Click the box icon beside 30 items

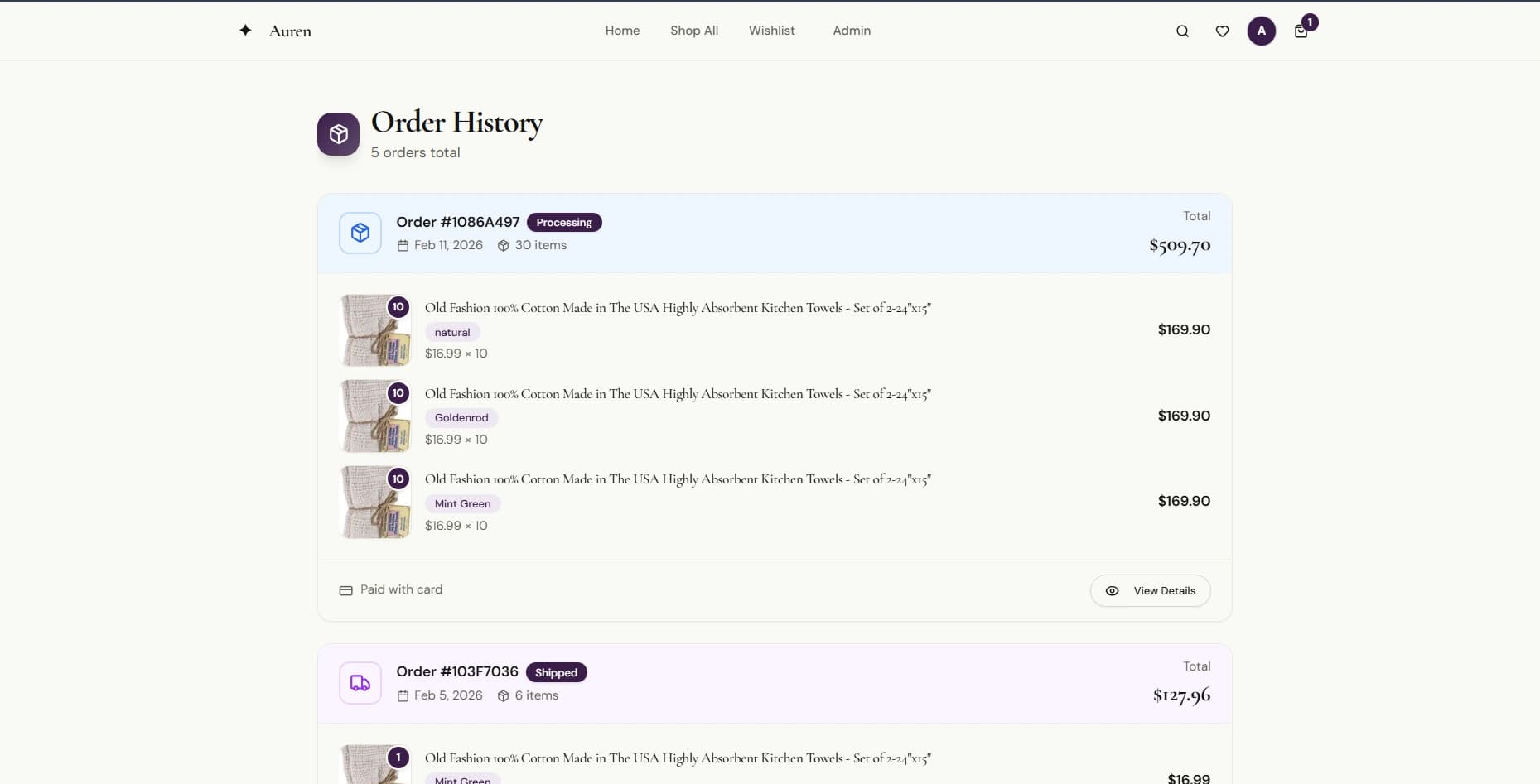(504, 245)
